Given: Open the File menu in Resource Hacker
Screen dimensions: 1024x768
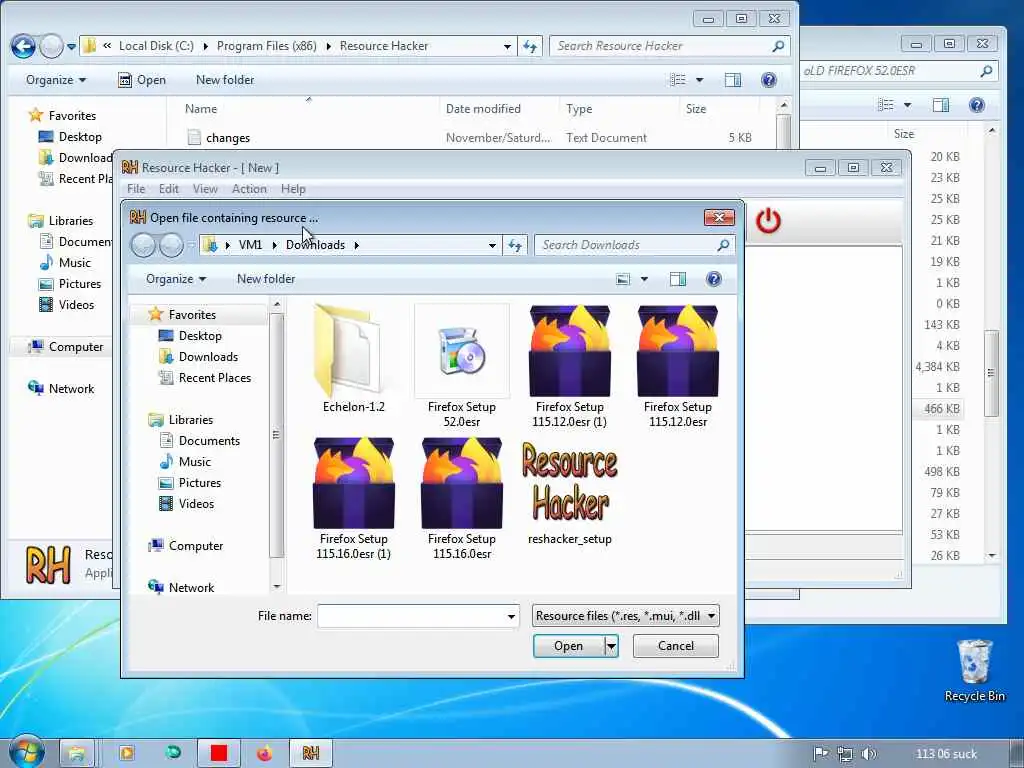Looking at the screenshot, I should tap(136, 189).
